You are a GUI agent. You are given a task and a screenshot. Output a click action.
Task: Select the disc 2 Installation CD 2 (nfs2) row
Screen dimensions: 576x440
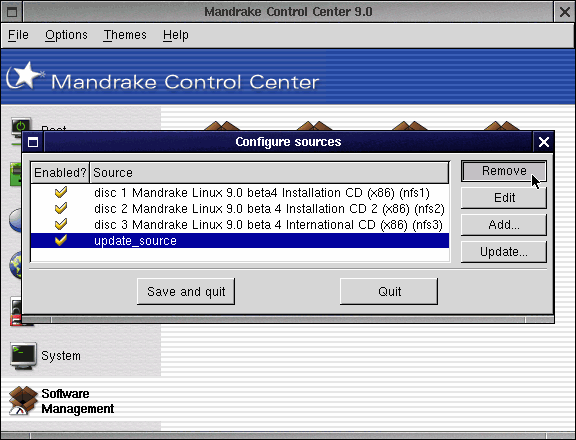tap(240, 209)
